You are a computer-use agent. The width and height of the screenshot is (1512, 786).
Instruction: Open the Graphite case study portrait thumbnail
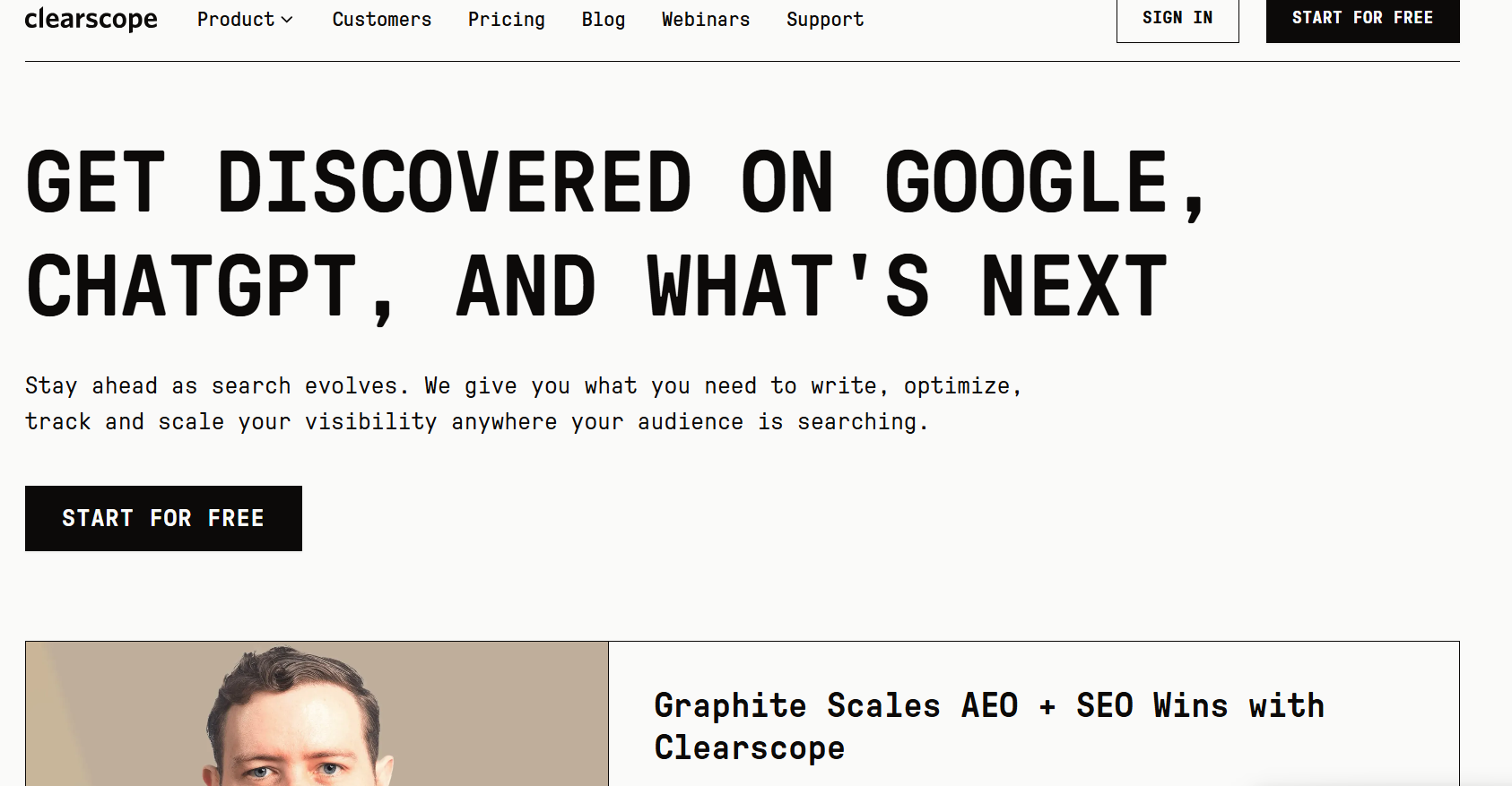point(317,713)
